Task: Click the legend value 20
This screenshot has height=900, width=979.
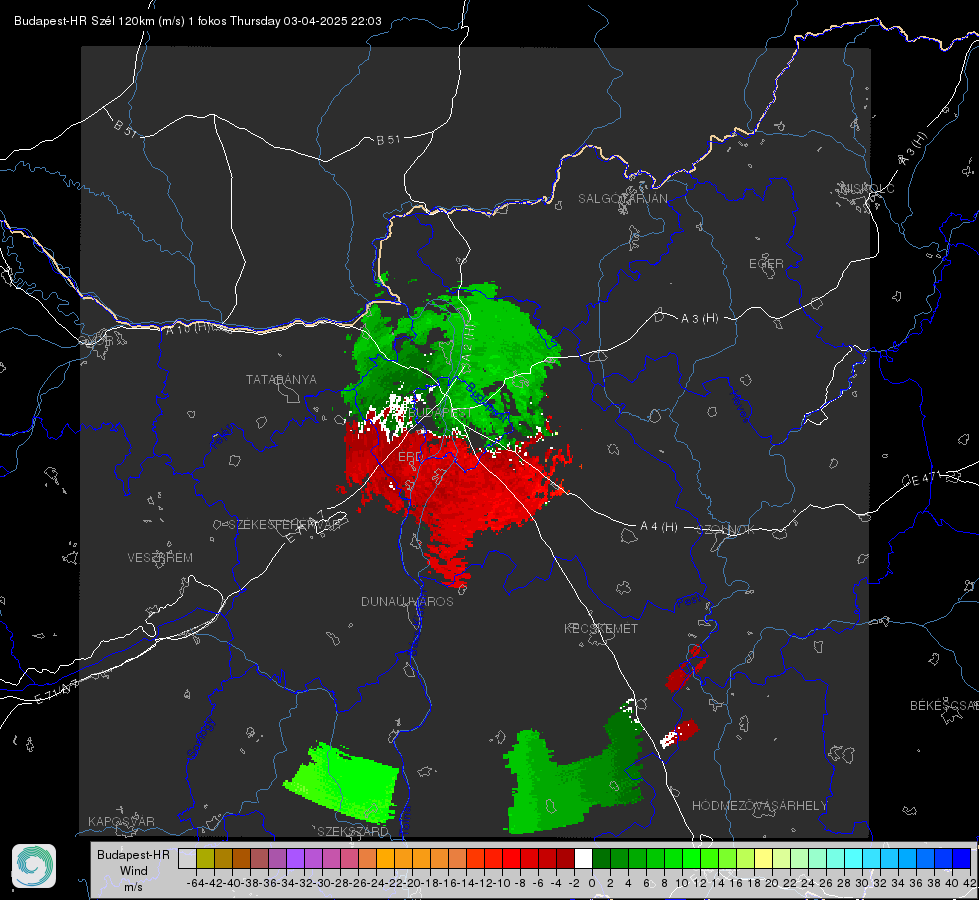Action: 772,883
